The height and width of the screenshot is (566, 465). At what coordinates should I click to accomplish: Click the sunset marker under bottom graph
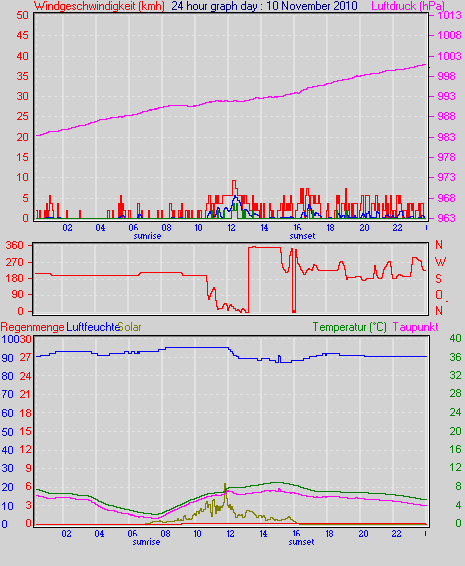pos(301,542)
